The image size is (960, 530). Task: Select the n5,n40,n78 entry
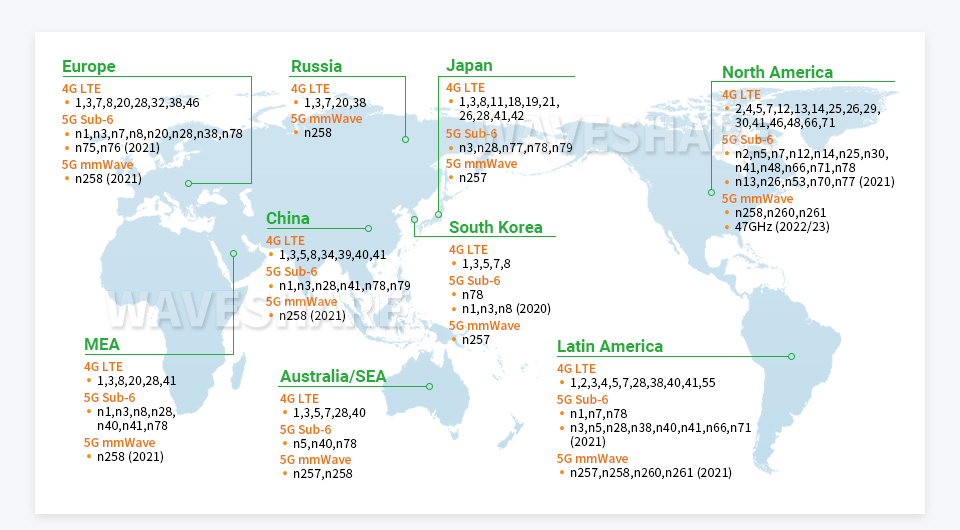(x=324, y=444)
